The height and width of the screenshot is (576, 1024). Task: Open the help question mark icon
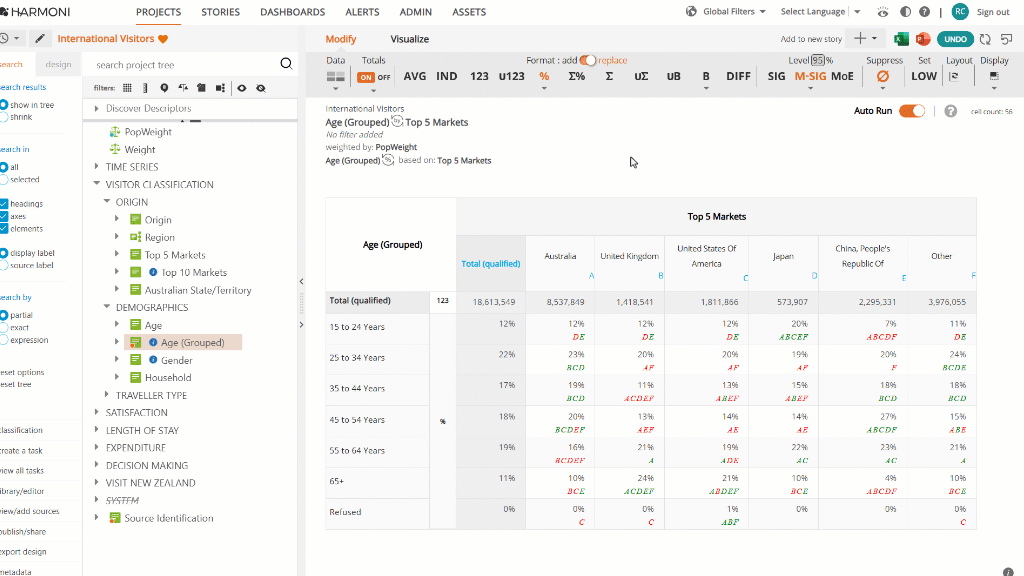tap(924, 12)
